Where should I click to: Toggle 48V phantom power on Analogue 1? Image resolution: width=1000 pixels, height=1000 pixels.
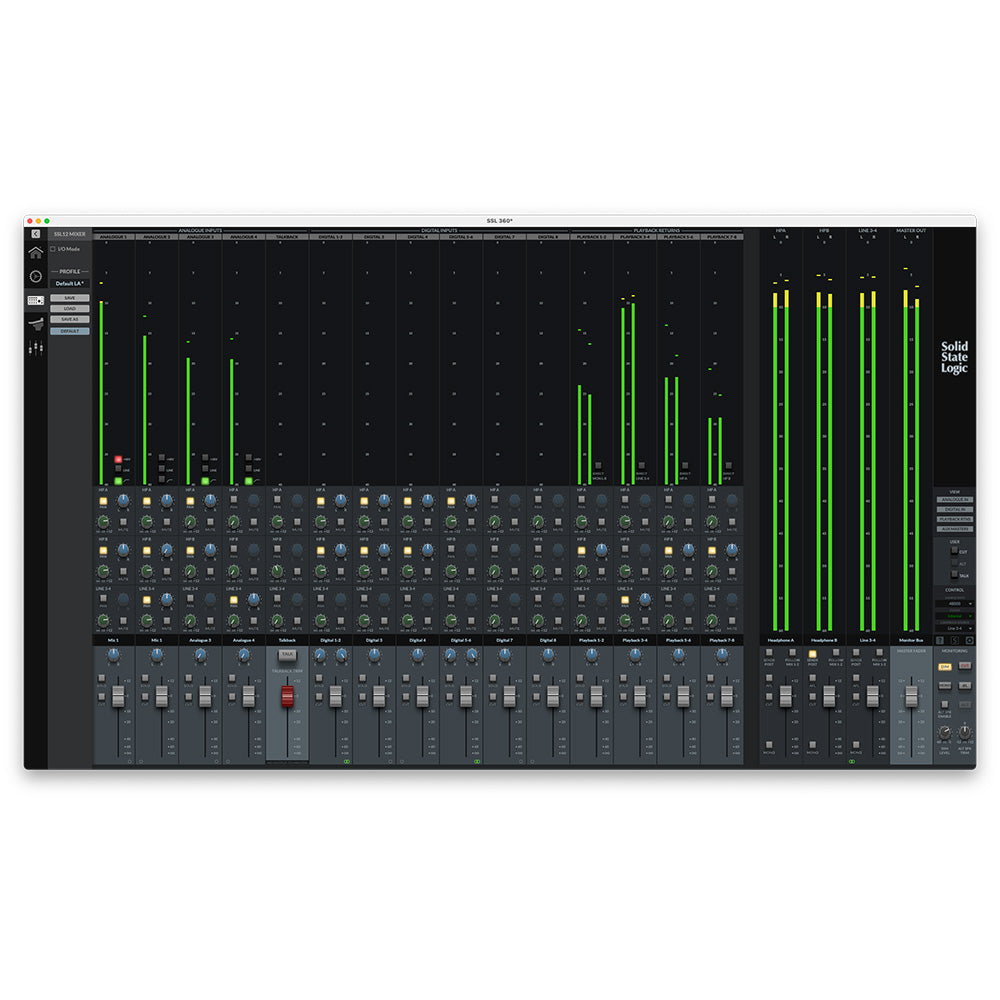[118, 460]
